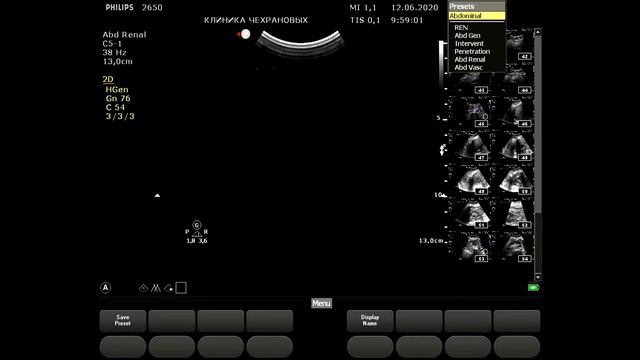Click the C5-1 transducer label

point(112,44)
